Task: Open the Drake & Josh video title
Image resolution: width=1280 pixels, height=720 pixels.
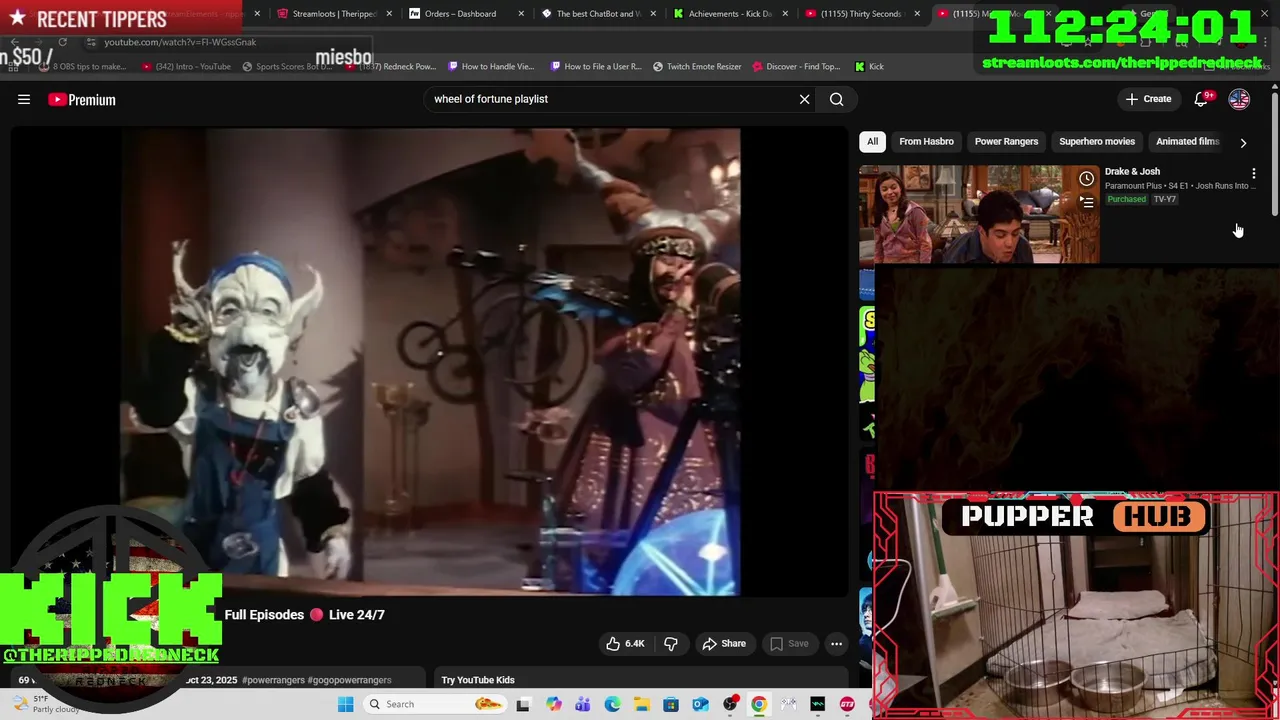Action: 1132,172
